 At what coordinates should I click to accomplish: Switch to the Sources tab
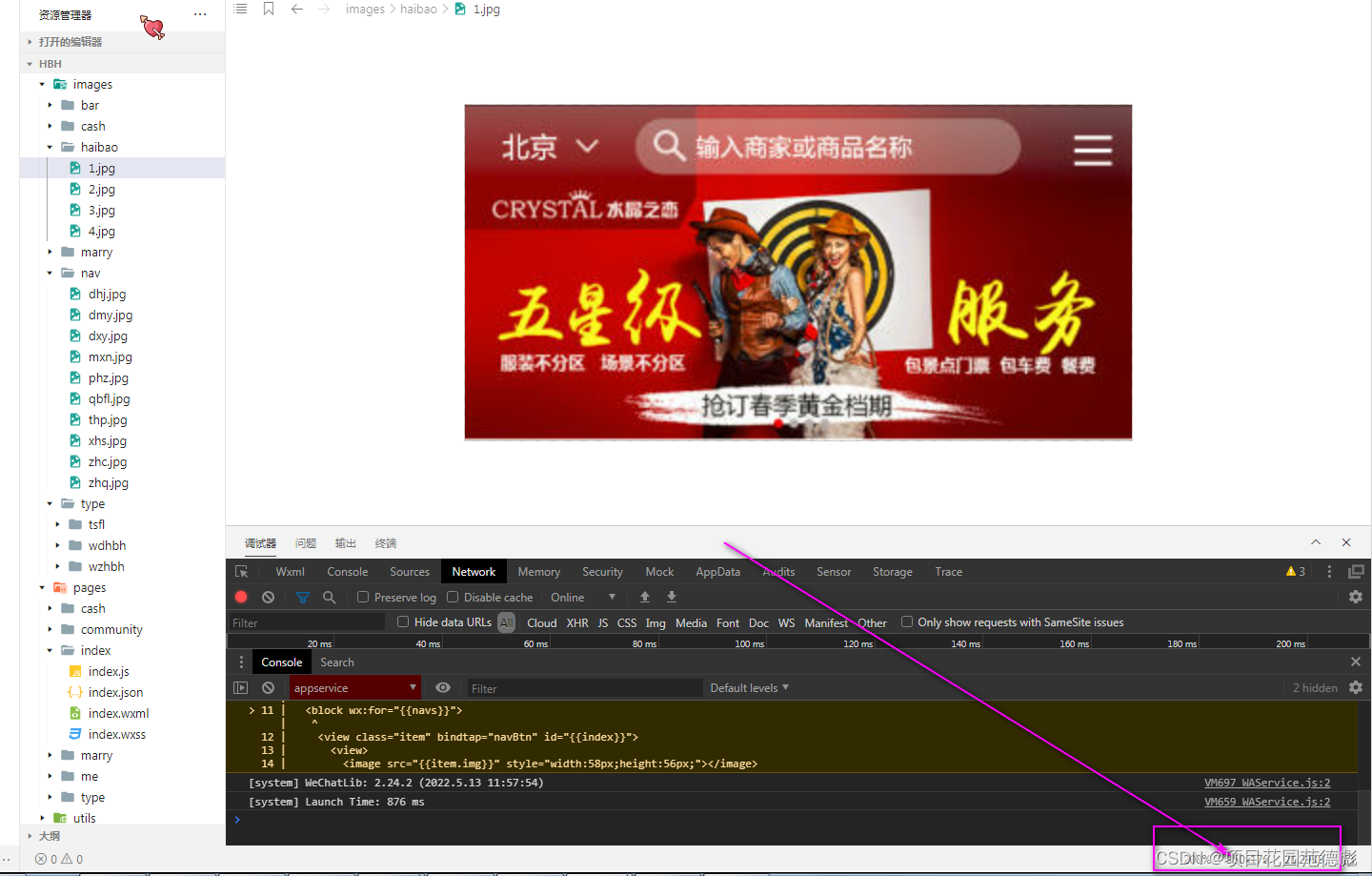(x=409, y=571)
